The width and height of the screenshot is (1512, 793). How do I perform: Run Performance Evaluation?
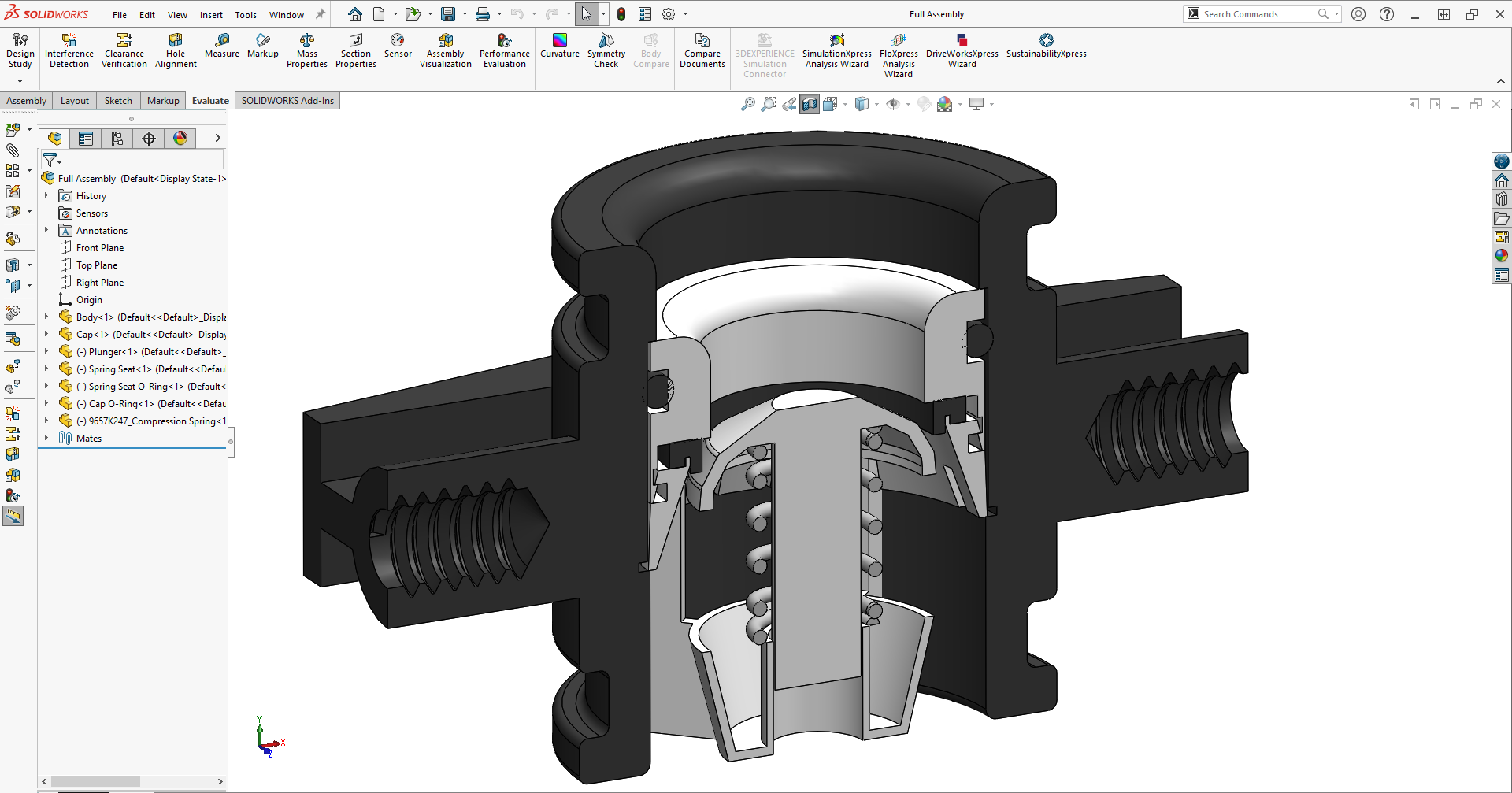pyautogui.click(x=505, y=50)
